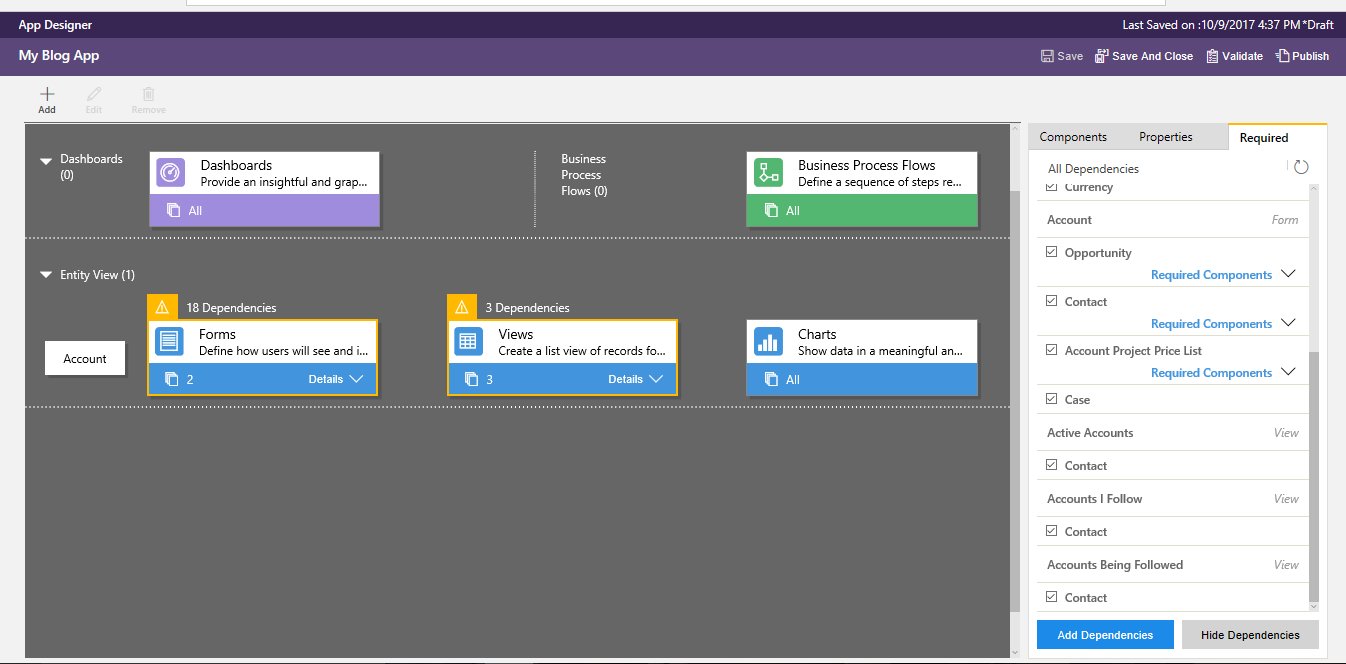Uncheck the Case dependency checkbox

click(1051, 399)
